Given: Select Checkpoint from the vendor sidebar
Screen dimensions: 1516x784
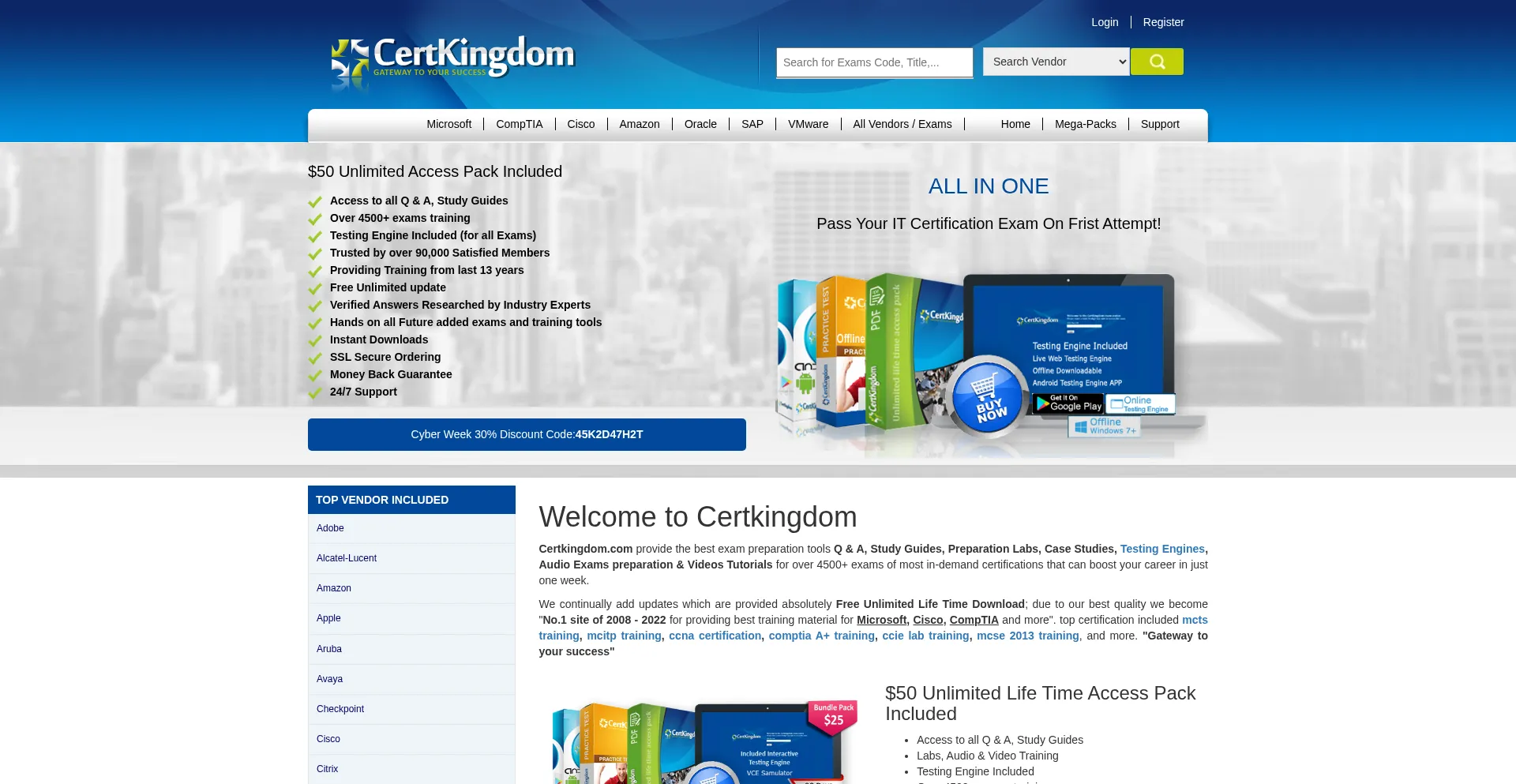Looking at the screenshot, I should pyautogui.click(x=340, y=708).
